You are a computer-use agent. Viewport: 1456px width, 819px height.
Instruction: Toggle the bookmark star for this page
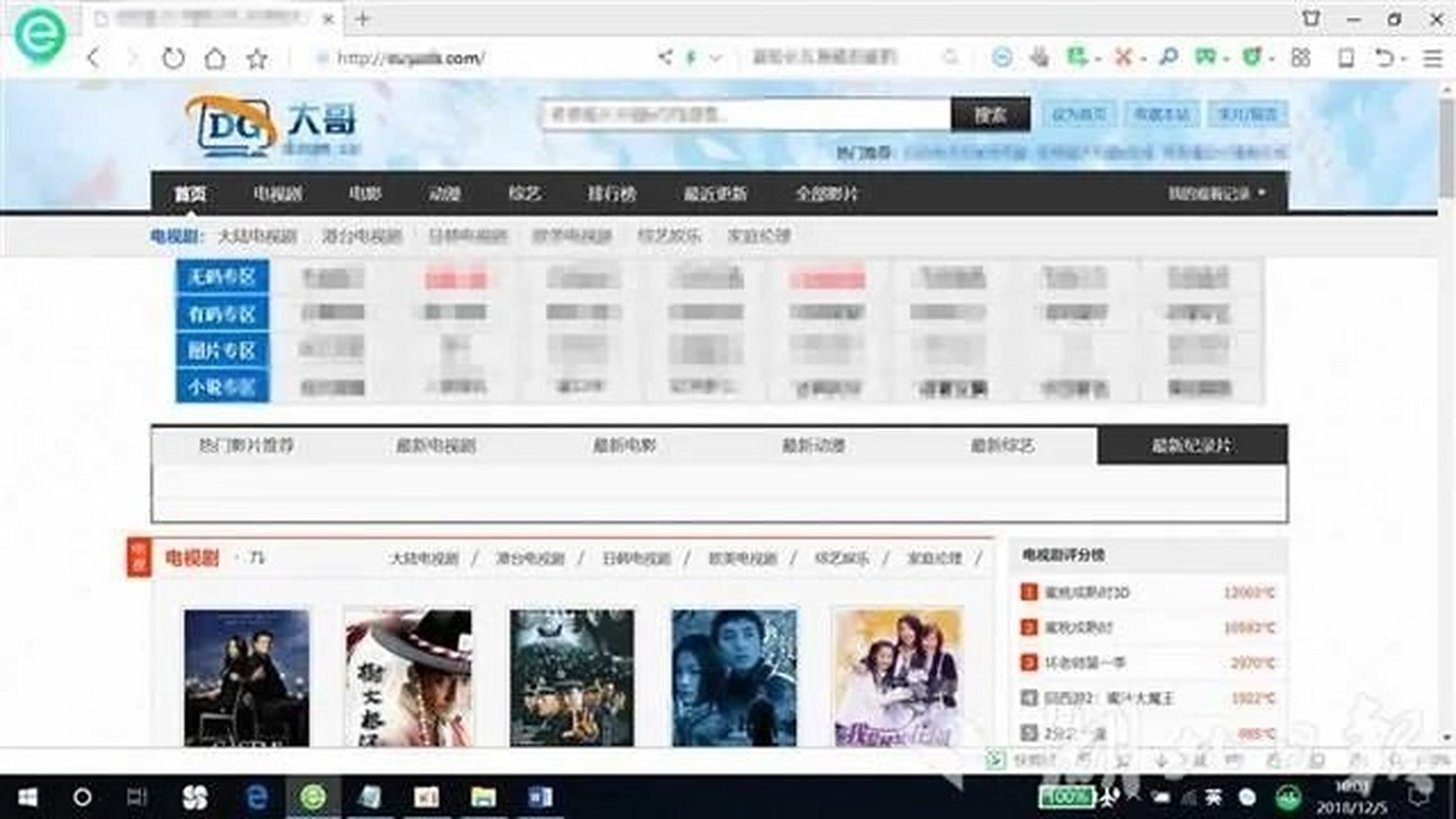point(256,58)
